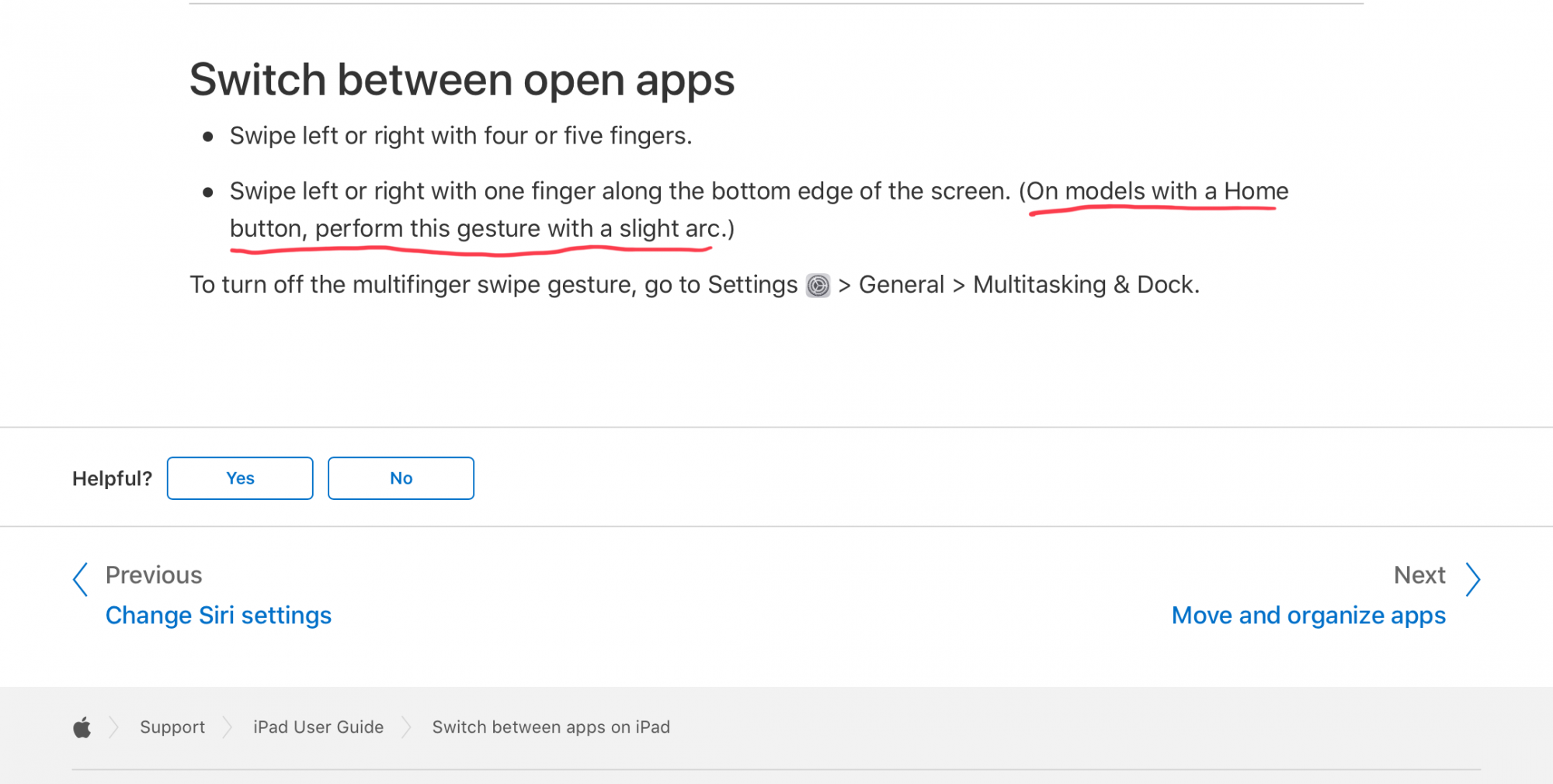Screen dimensions: 1553x784
Task: Open the Change Siri settings link
Action: (x=218, y=616)
